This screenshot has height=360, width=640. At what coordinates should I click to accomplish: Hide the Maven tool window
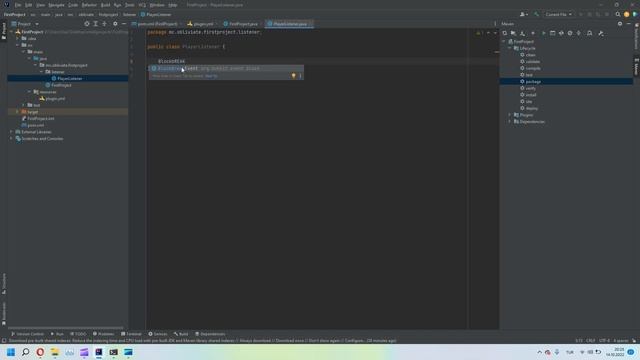point(629,24)
